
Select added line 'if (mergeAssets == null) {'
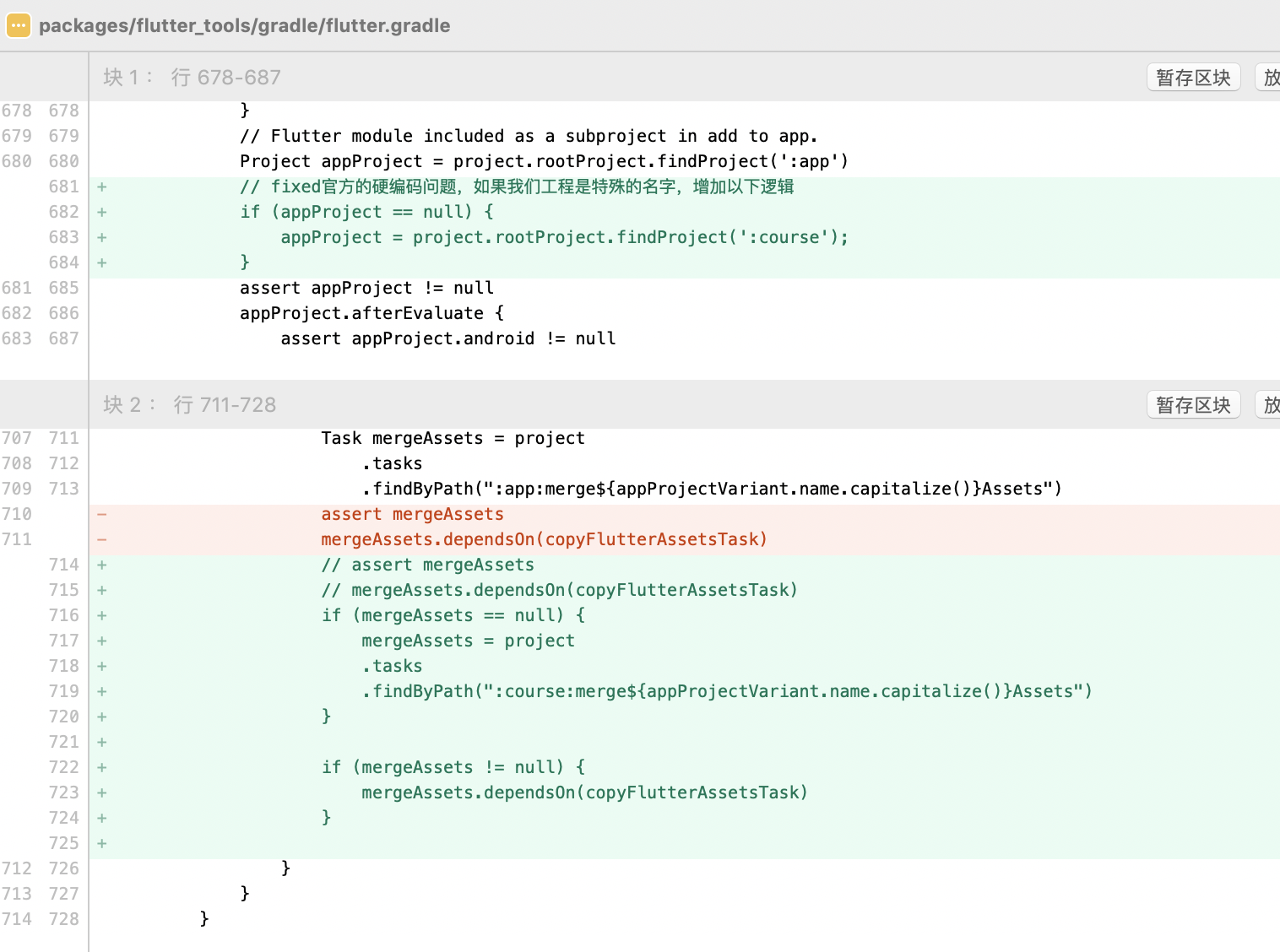pos(453,615)
